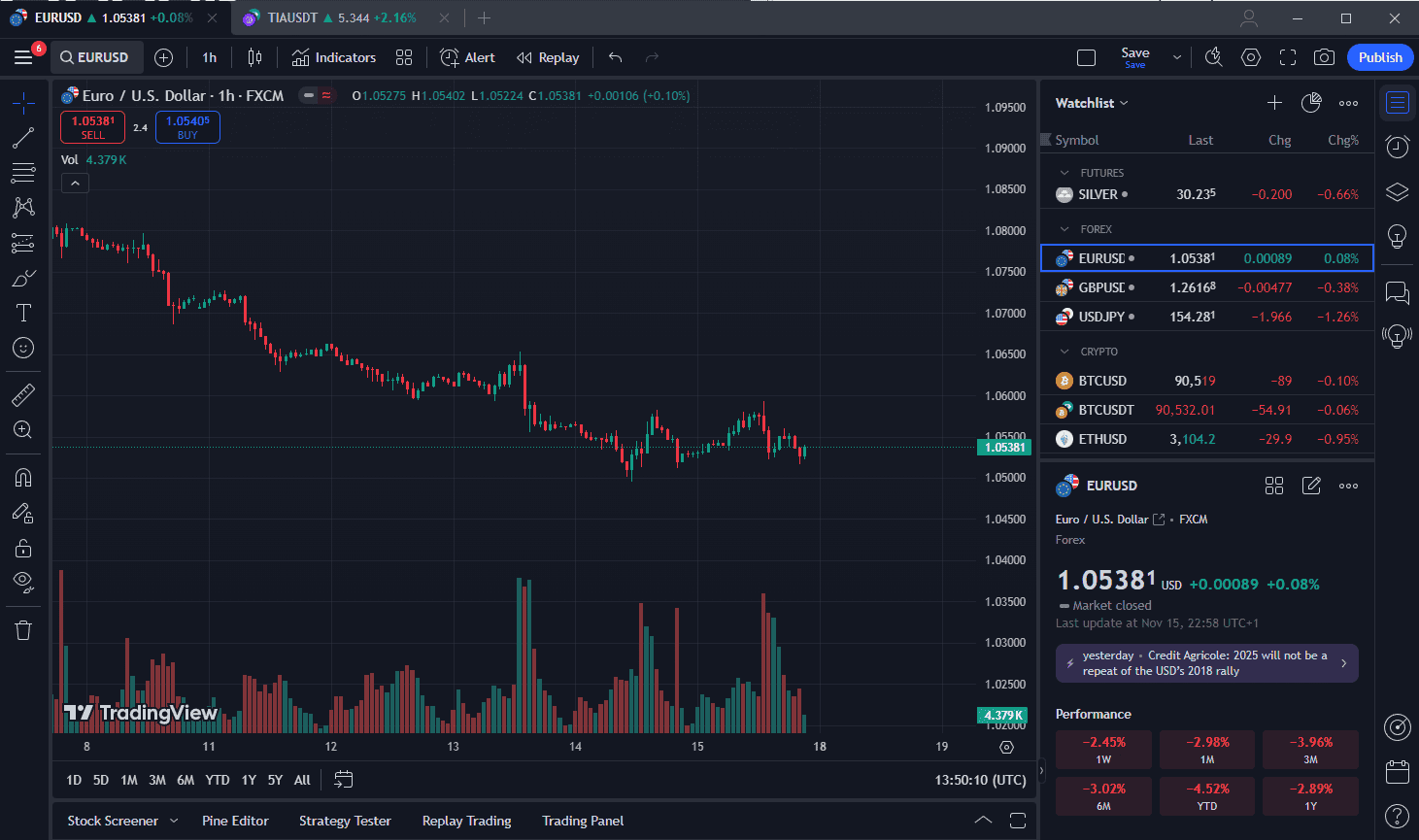Select the Brush drawing tool

(22, 277)
